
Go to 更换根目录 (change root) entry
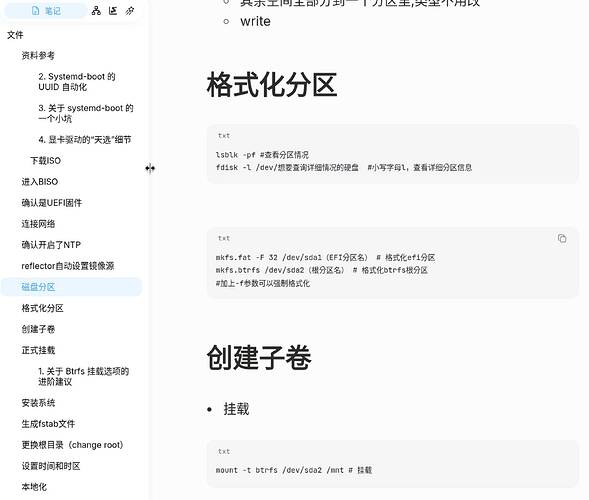(x=72, y=445)
